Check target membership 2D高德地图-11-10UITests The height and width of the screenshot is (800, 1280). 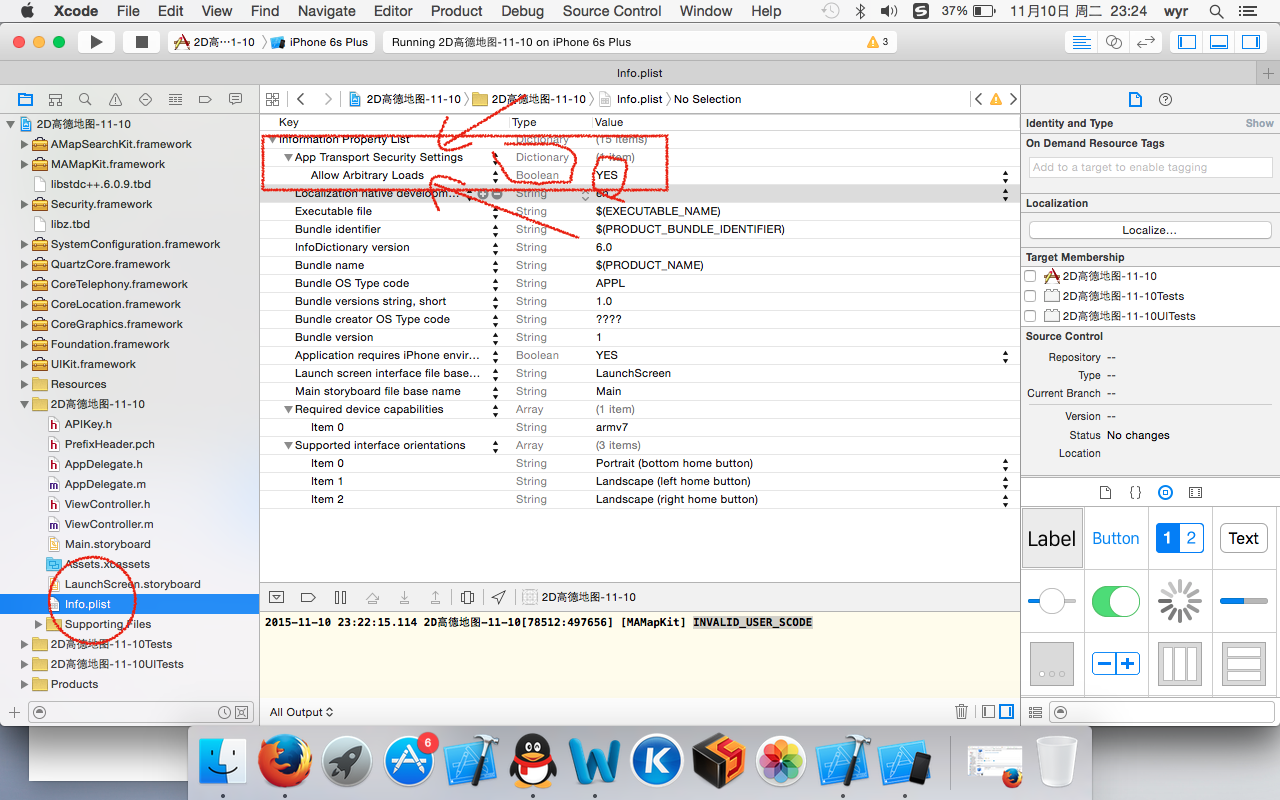pos(1030,316)
